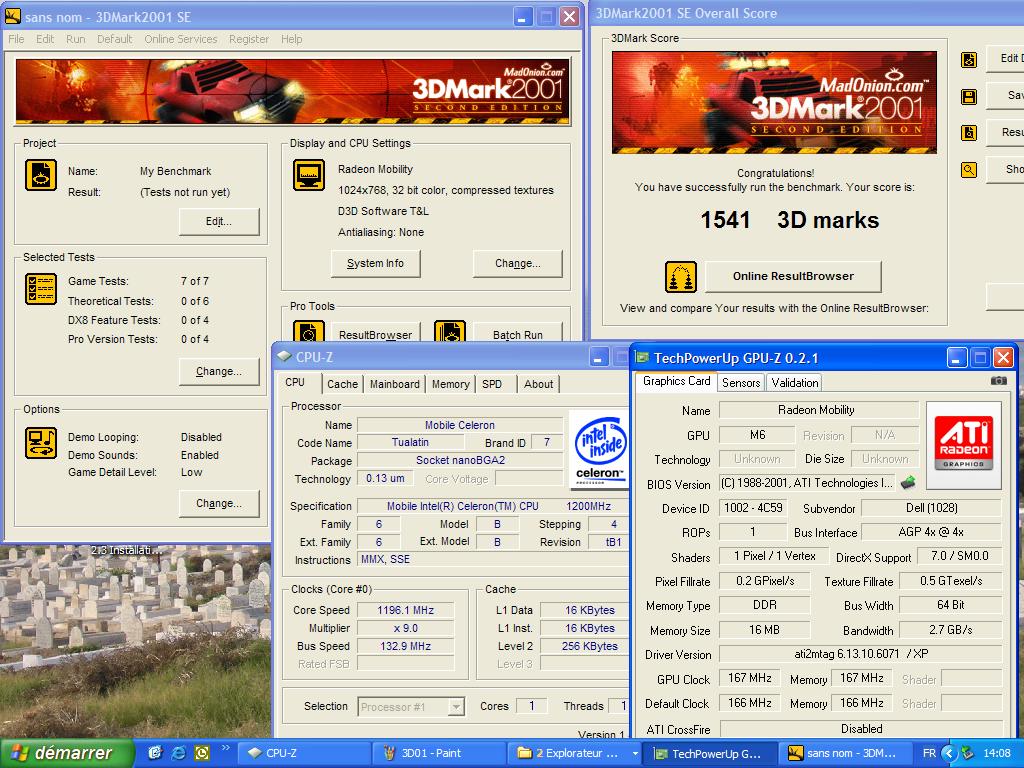Click the Device ID 1002 - 4C59 value
Screen dimensions: 1024x768
tap(753, 507)
